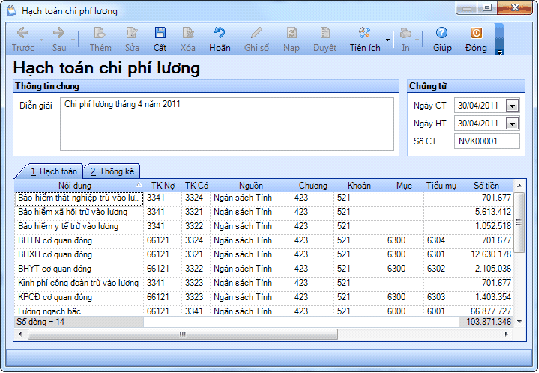Click the TK Có column header

click(x=196, y=186)
